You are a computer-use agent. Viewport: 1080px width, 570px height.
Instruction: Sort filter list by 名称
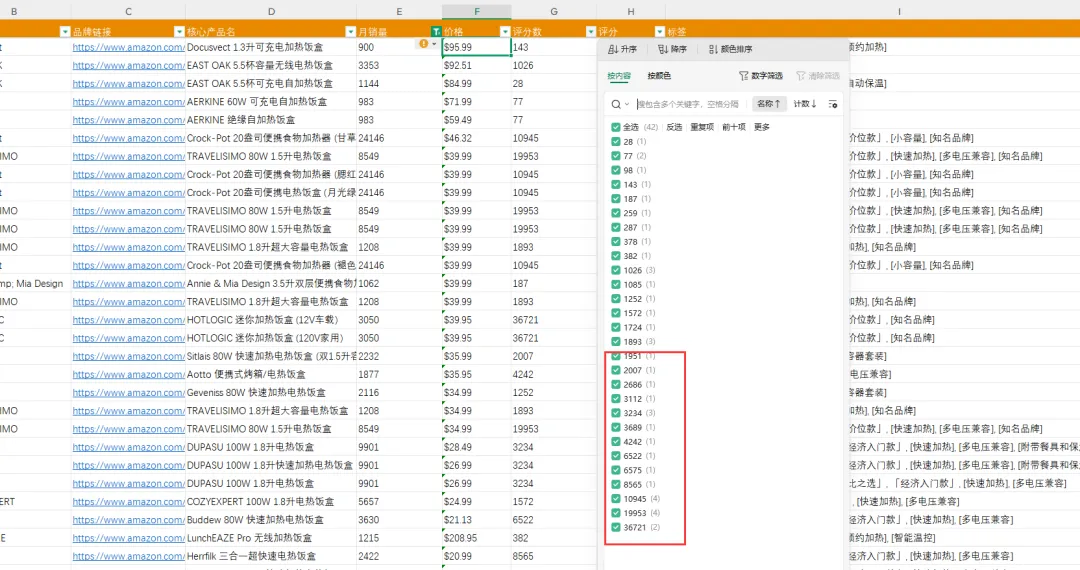[768, 104]
